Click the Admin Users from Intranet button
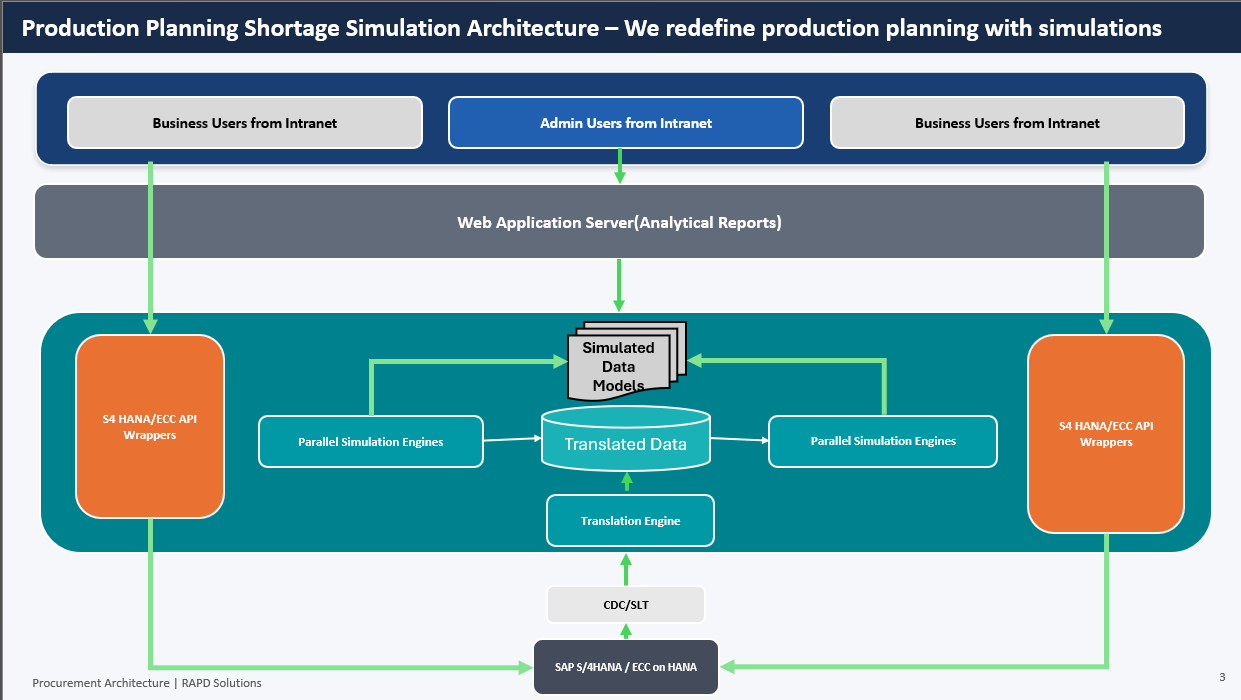1241x700 pixels. (x=625, y=122)
